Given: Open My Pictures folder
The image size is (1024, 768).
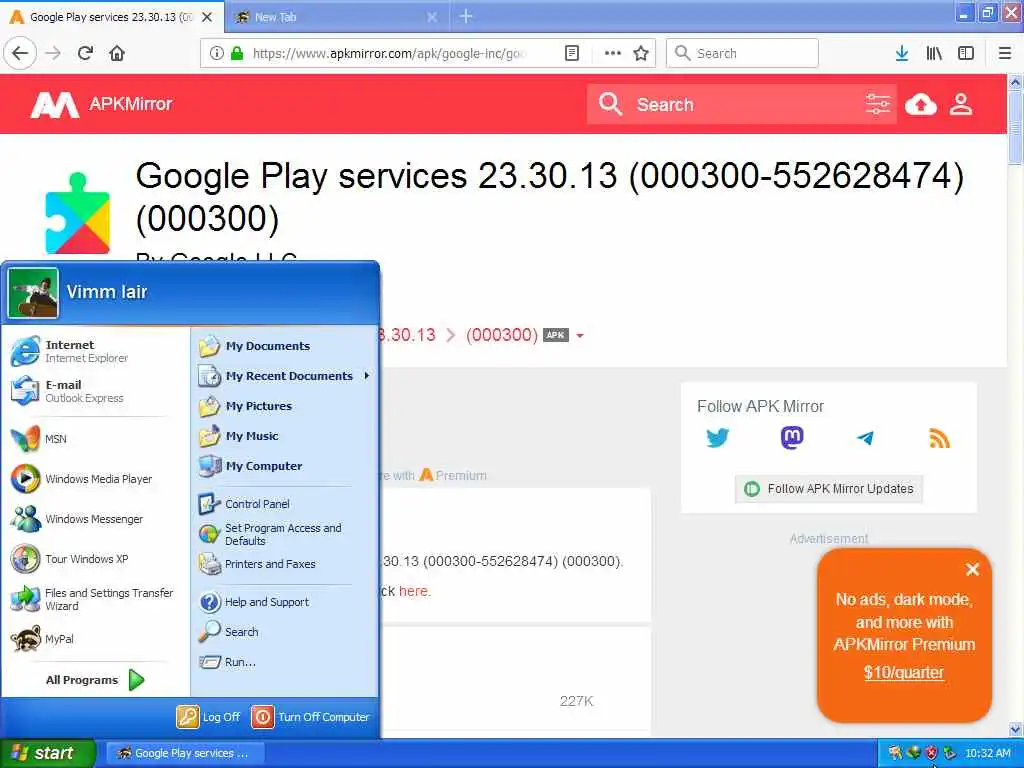Looking at the screenshot, I should 284,406.
